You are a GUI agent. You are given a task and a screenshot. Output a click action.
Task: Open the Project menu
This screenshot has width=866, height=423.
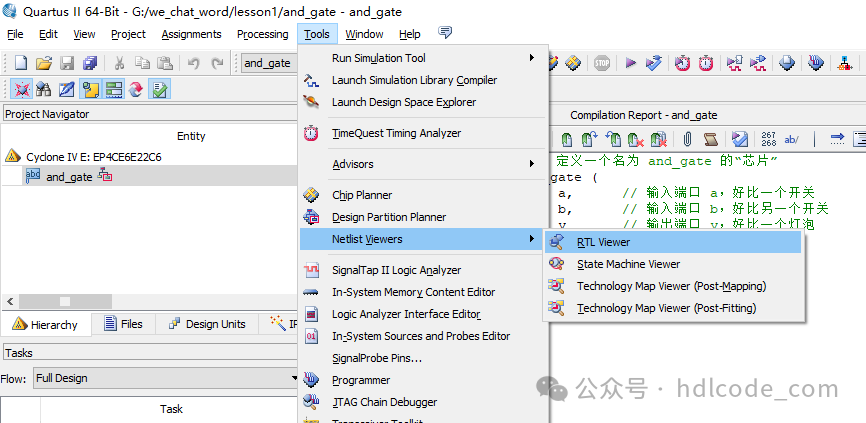[x=128, y=34]
